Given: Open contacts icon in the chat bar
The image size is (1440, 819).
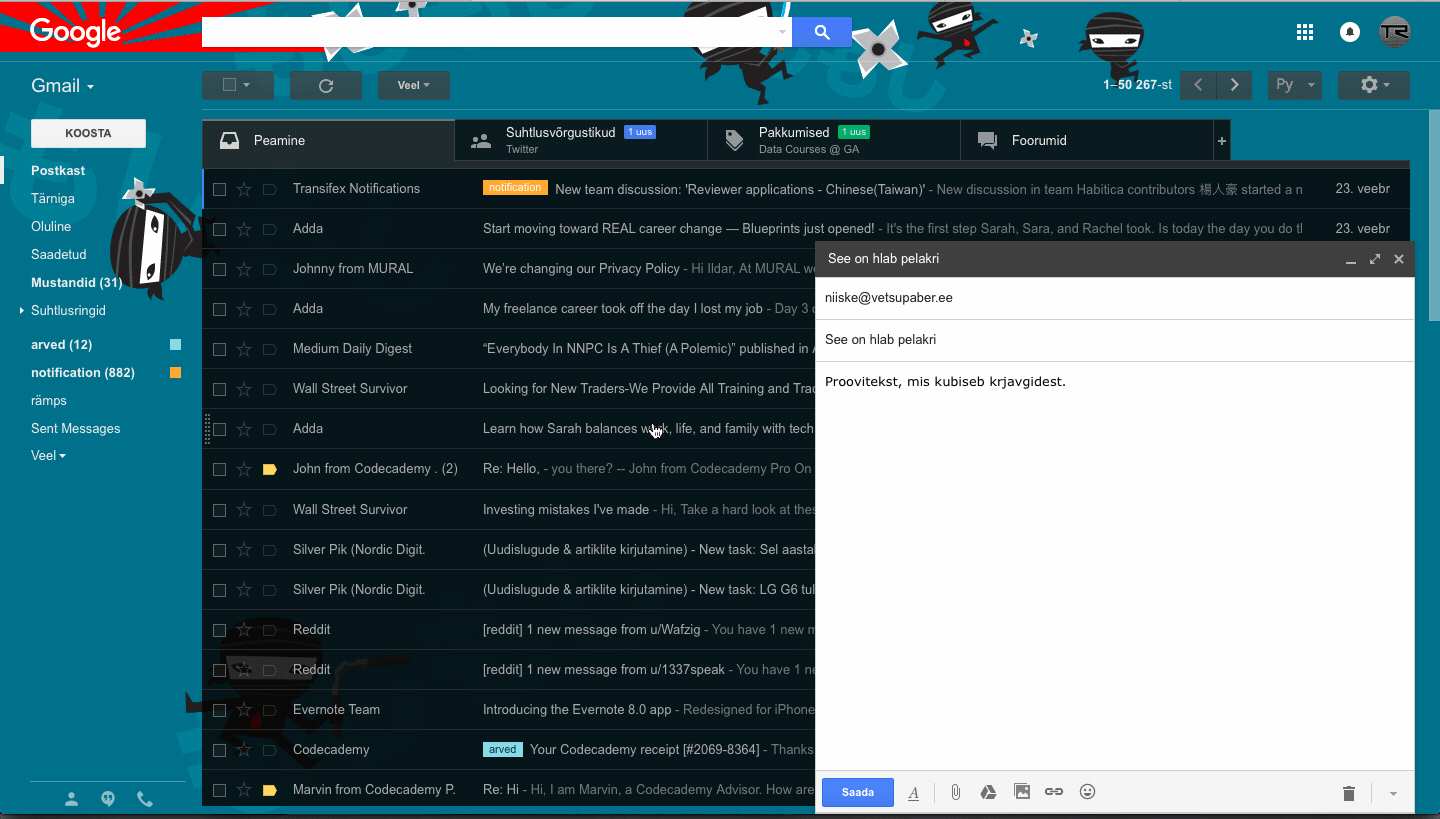Looking at the screenshot, I should (72, 799).
